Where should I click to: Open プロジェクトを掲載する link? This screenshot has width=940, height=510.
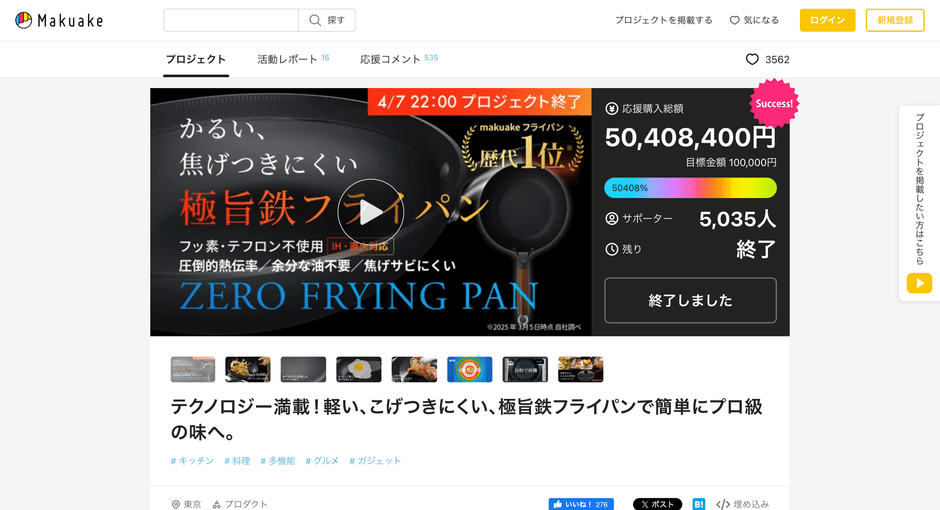663,20
